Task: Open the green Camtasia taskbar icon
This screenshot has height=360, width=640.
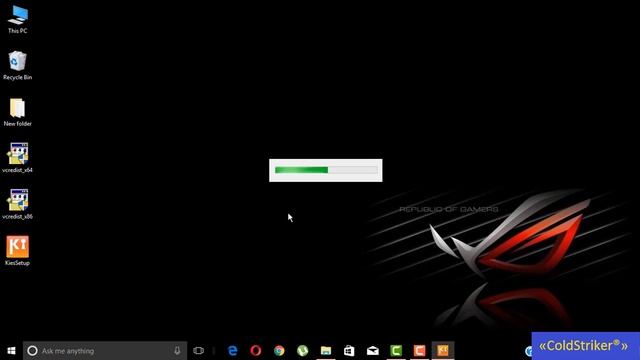Action: tap(396, 351)
